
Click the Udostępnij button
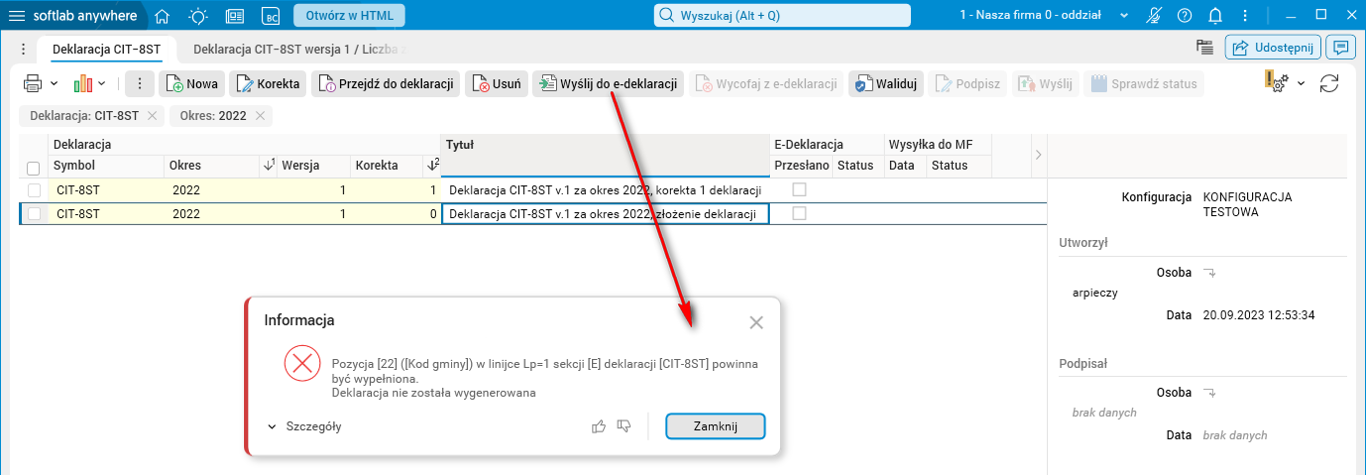tap(1273, 48)
